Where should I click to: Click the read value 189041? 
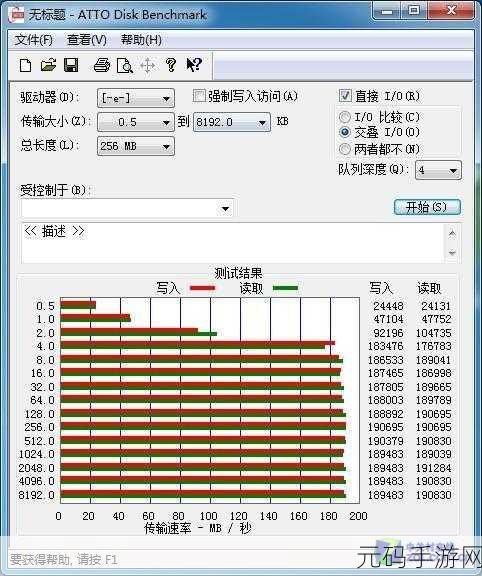[434, 360]
